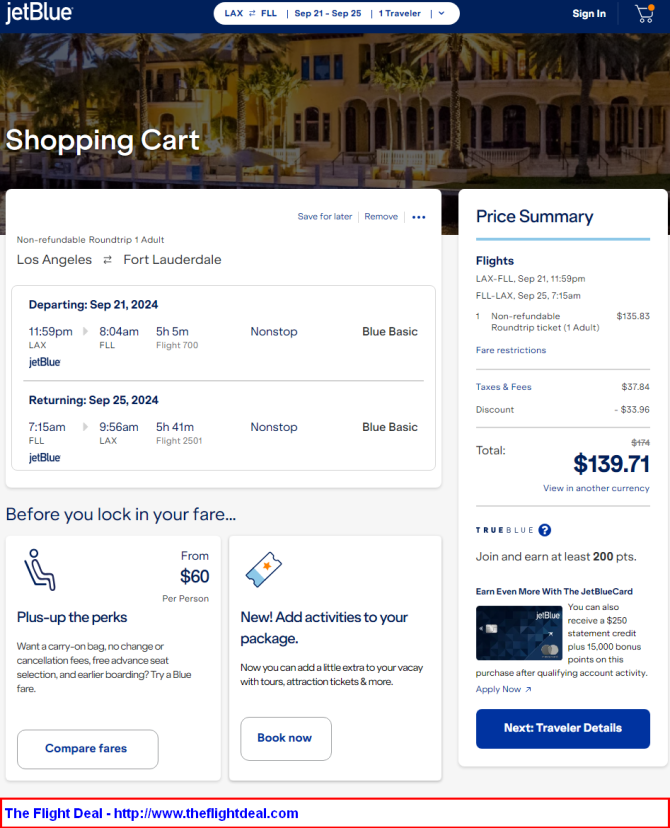Proceed with Next: Traveler Details button
This screenshot has width=670, height=828.
point(563,728)
